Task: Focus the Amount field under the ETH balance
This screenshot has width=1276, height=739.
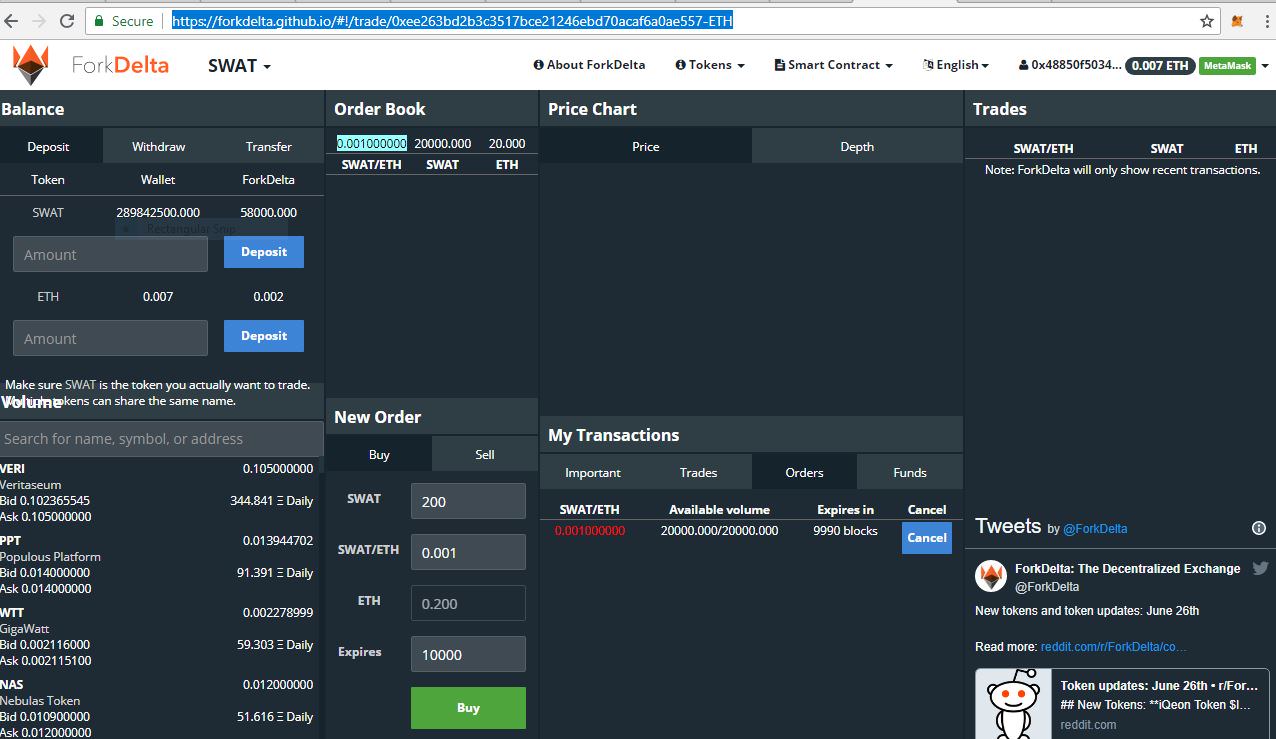Action: pyautogui.click(x=110, y=338)
